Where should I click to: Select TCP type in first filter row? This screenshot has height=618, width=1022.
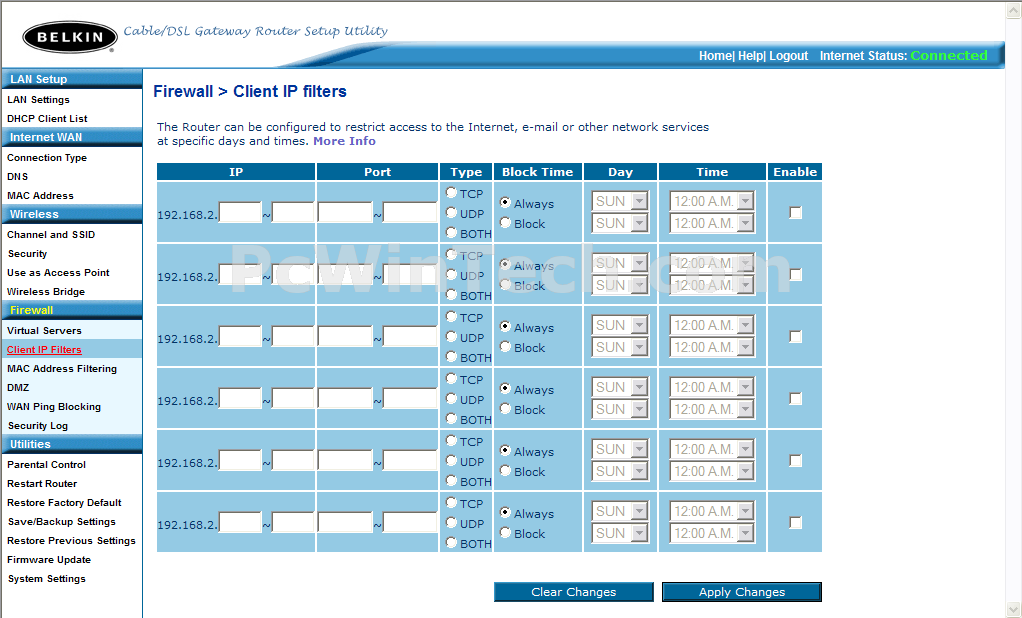coord(451,192)
